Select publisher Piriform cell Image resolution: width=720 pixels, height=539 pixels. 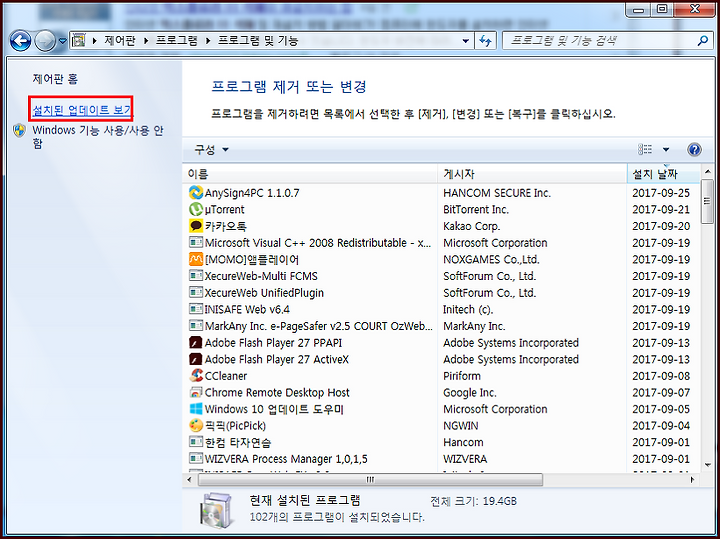point(462,376)
